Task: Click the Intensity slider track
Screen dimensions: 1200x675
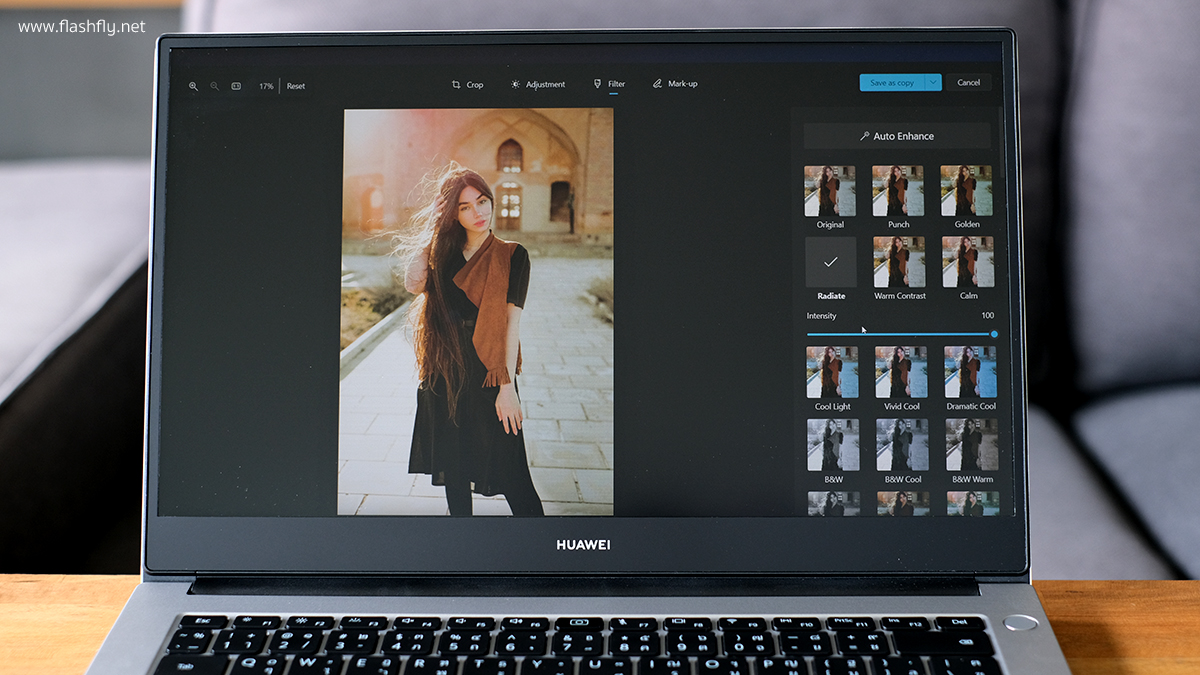Action: [x=899, y=334]
